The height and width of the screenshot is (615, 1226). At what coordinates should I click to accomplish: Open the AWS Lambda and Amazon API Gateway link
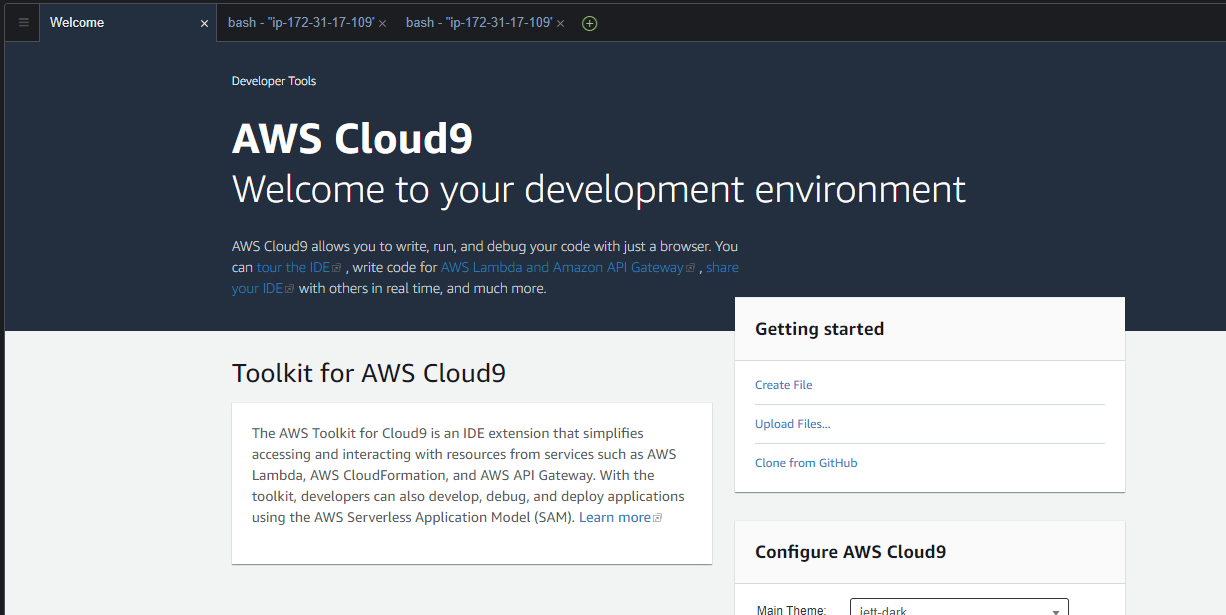pos(568,267)
